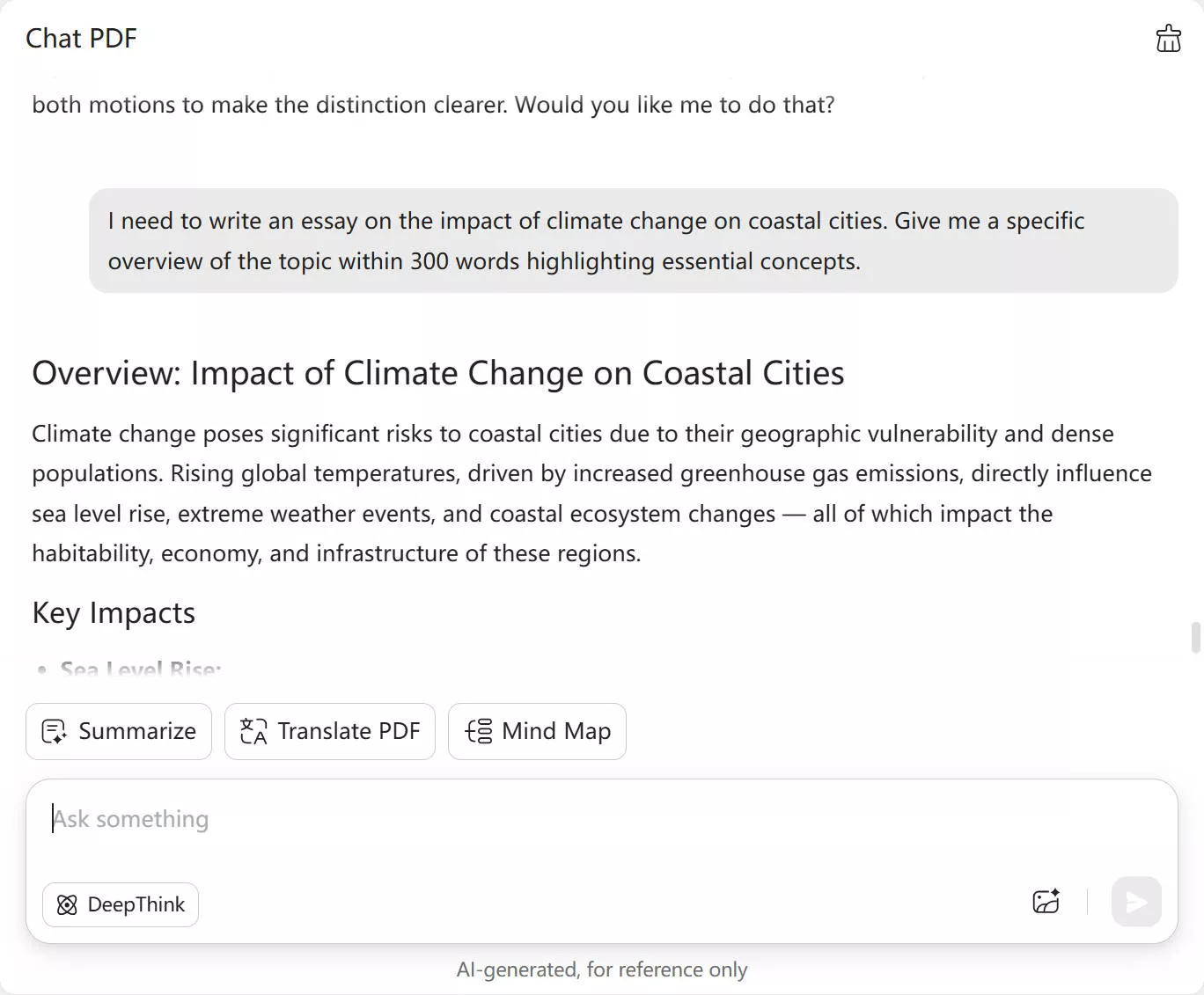This screenshot has width=1204, height=995.
Task: Click the Mind Map branch icon
Action: pyautogui.click(x=478, y=731)
